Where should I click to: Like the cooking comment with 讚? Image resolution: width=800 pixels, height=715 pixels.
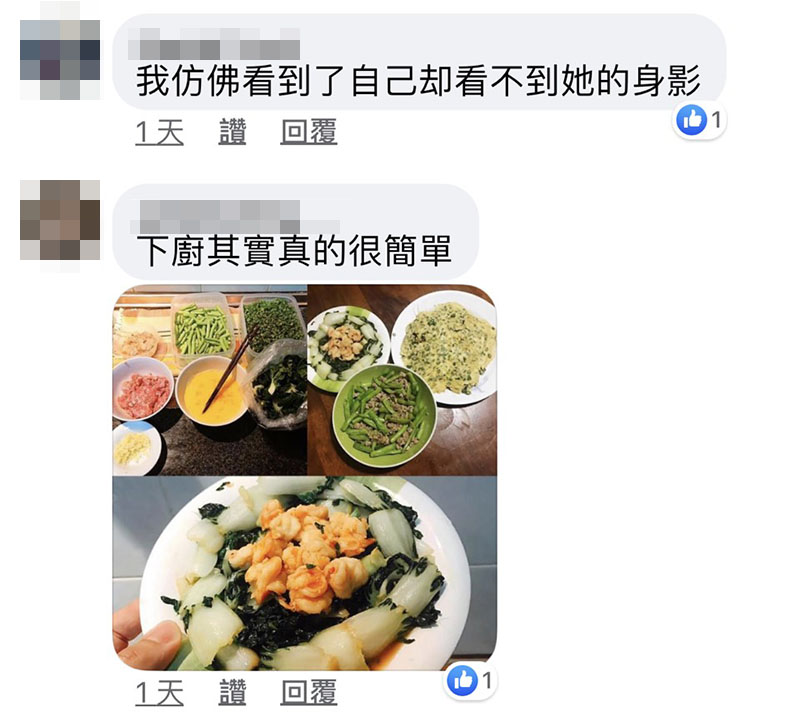(232, 693)
